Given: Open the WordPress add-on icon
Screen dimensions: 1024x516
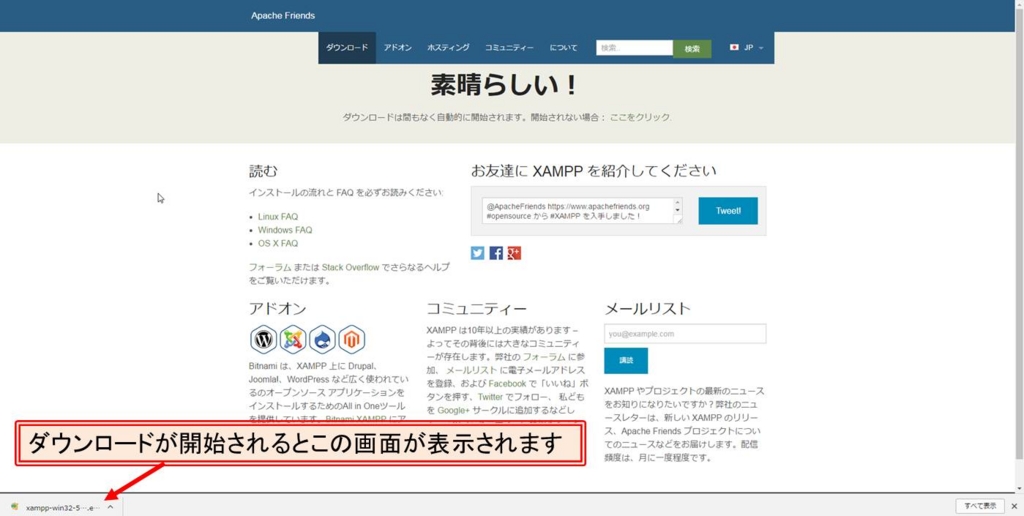Looking at the screenshot, I should pyautogui.click(x=263, y=339).
